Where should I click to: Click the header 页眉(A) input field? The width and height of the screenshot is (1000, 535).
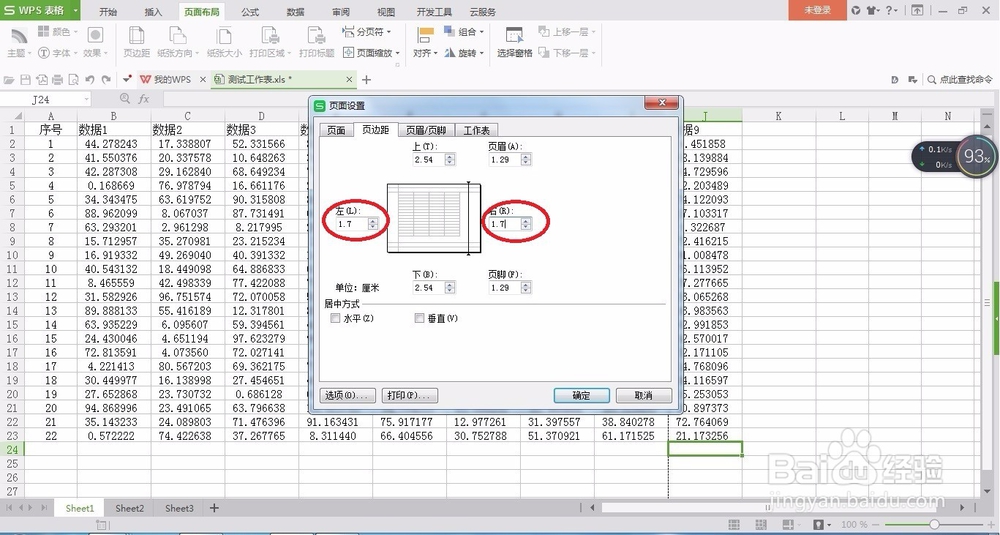504,159
